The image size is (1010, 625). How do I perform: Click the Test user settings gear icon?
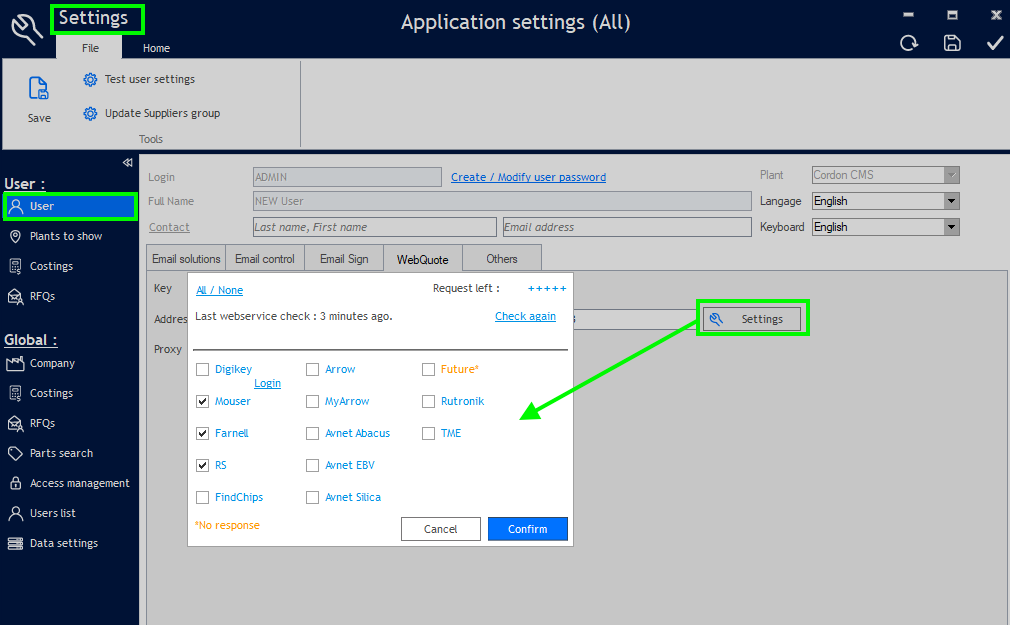pos(90,80)
